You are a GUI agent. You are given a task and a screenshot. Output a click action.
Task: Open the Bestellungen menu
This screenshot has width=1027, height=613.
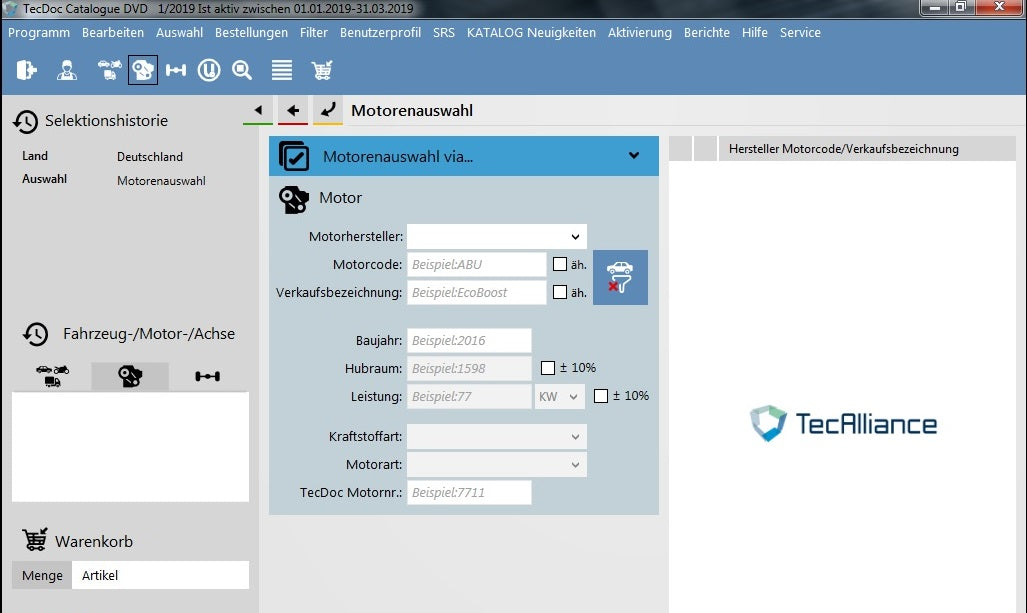tap(252, 33)
